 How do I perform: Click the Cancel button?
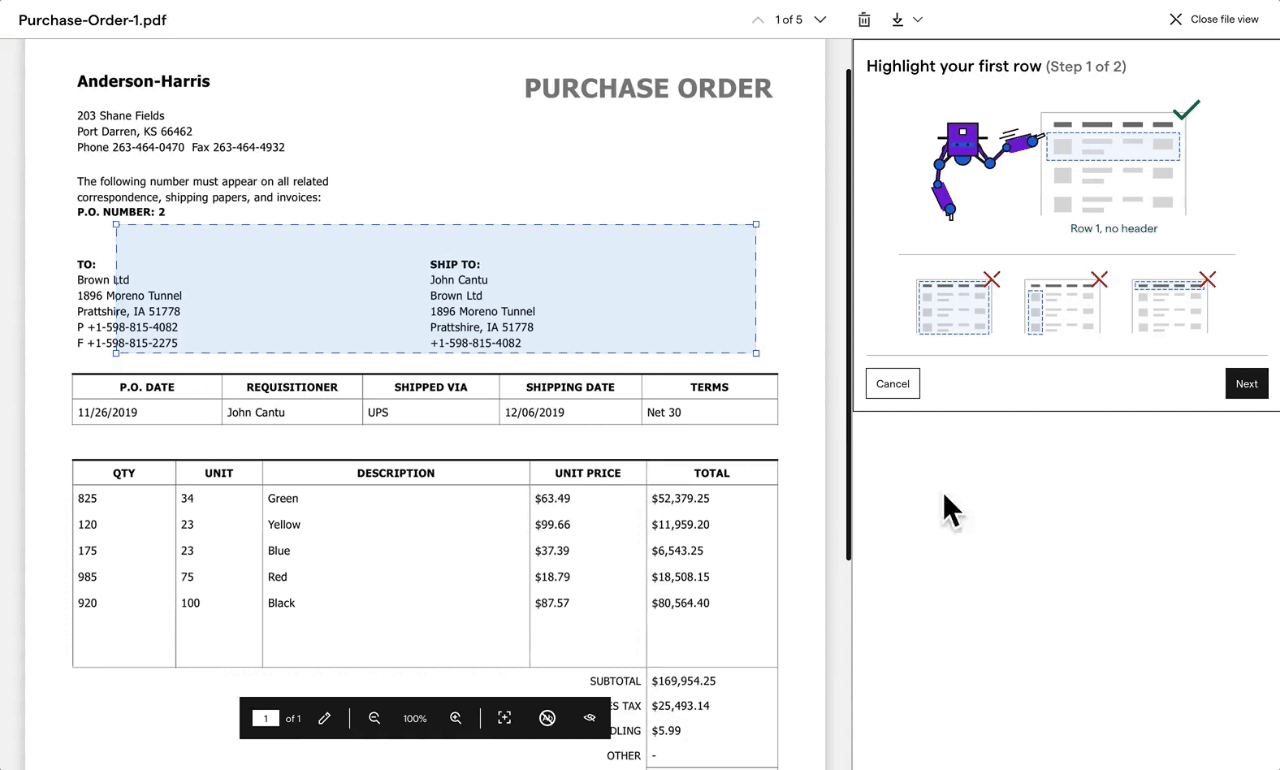893,384
